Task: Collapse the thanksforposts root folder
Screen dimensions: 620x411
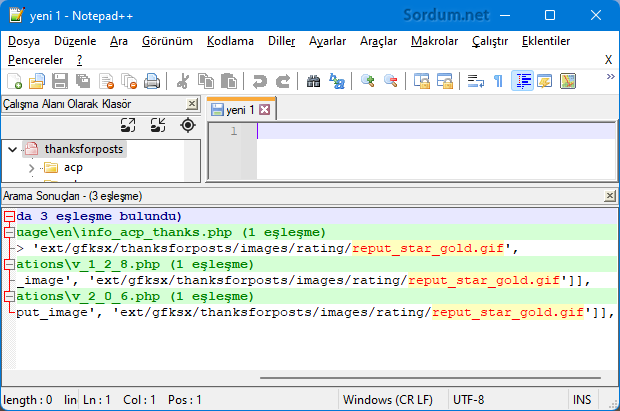Action: click(12, 150)
